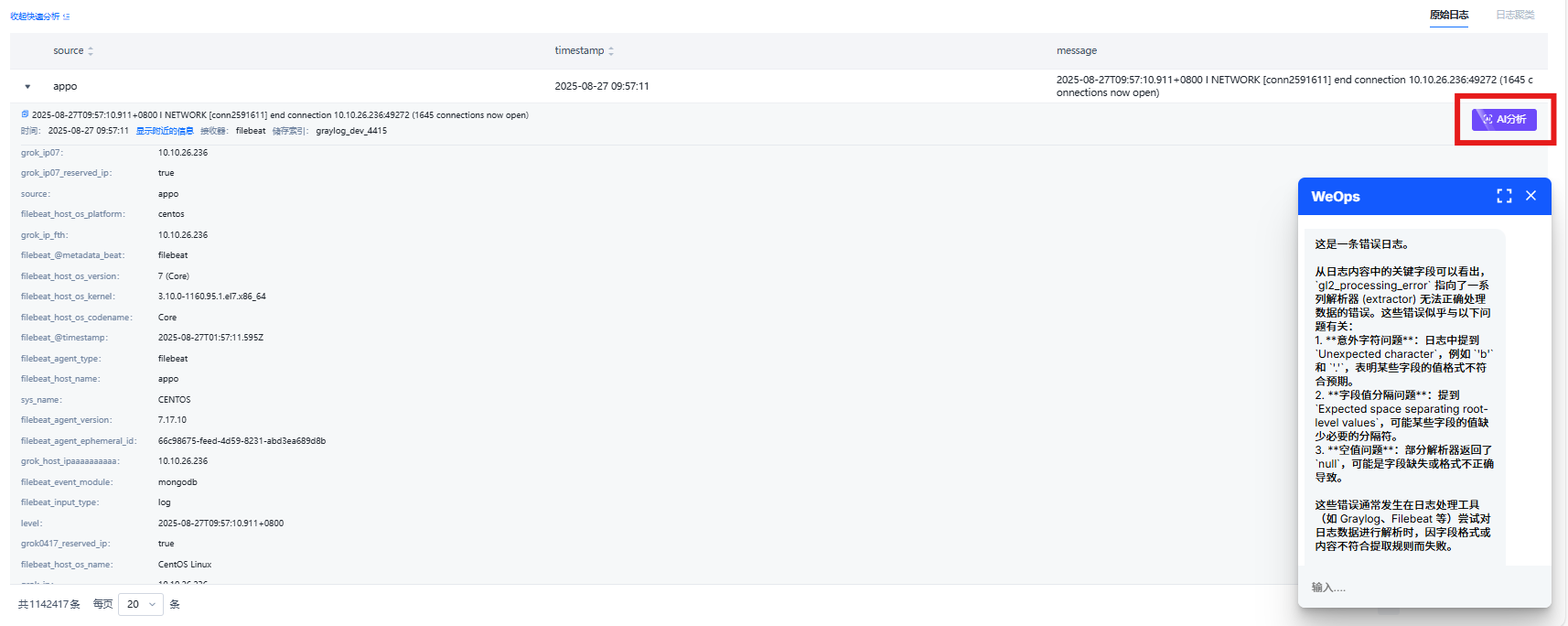1568x626 pixels.
Task: Sort the table by source column
Action: [x=90, y=51]
